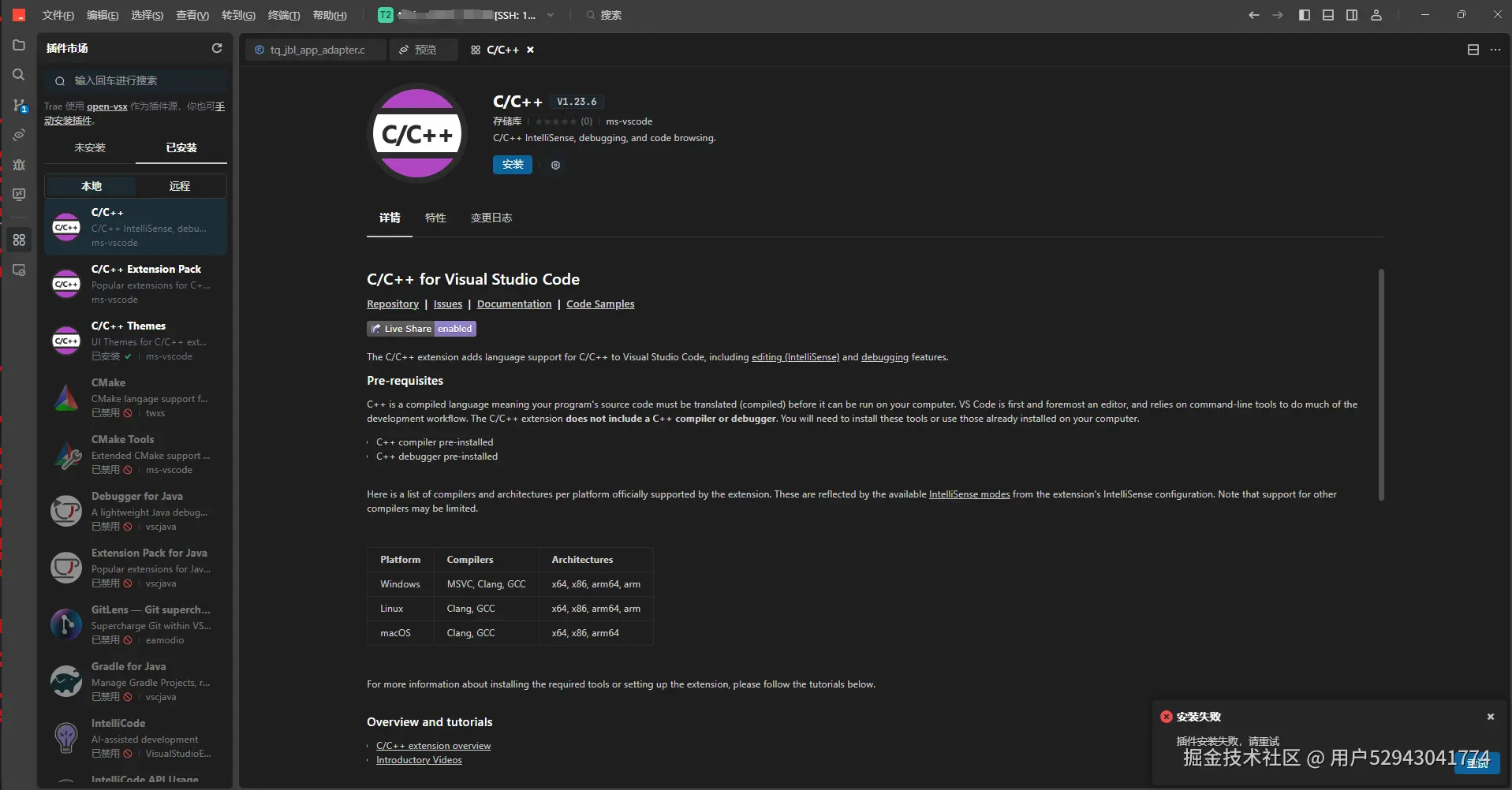The width and height of the screenshot is (1512, 790).
Task: Open the 终端(T) menu
Action: click(x=284, y=15)
